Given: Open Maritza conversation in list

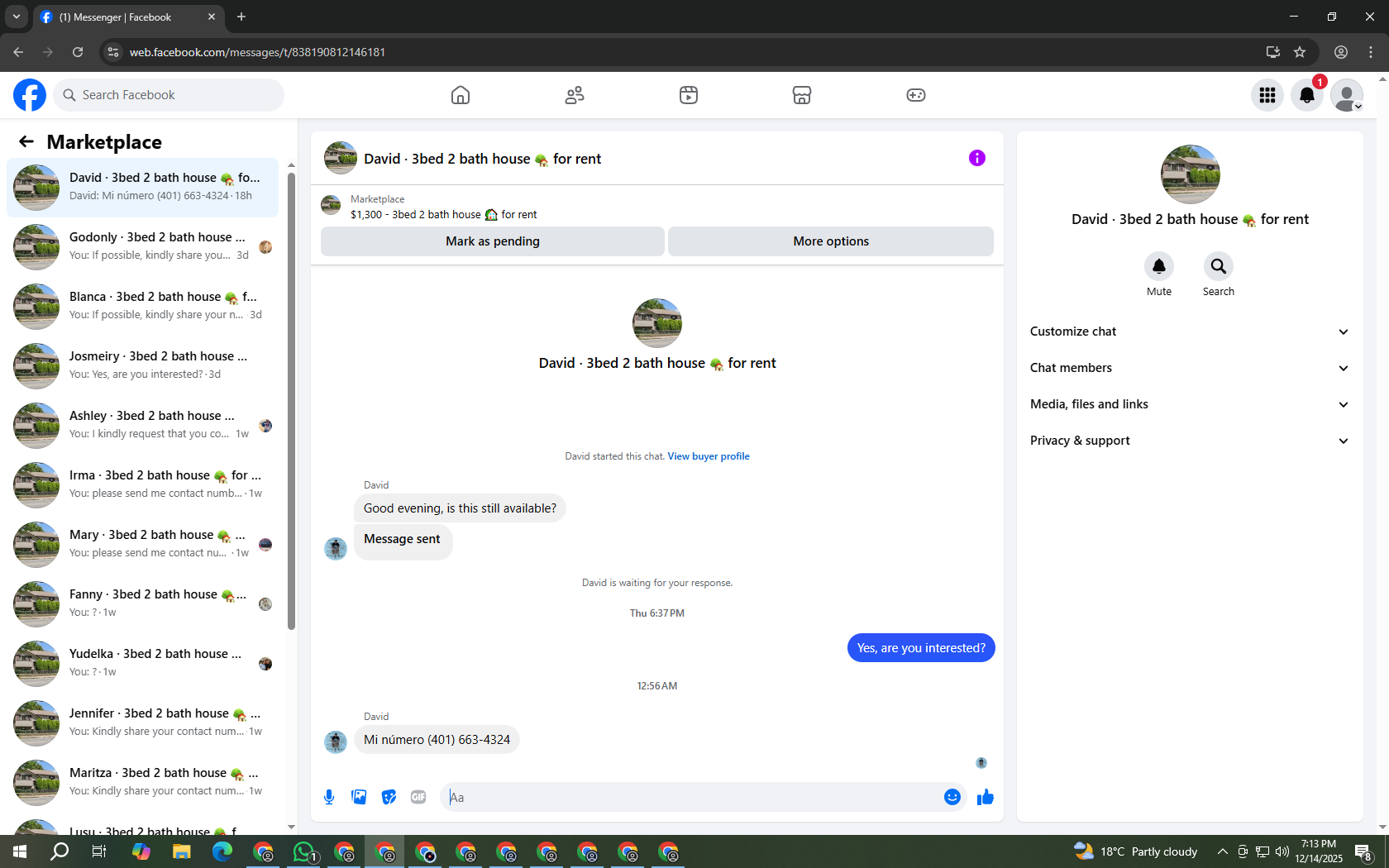Looking at the screenshot, I should (142, 783).
